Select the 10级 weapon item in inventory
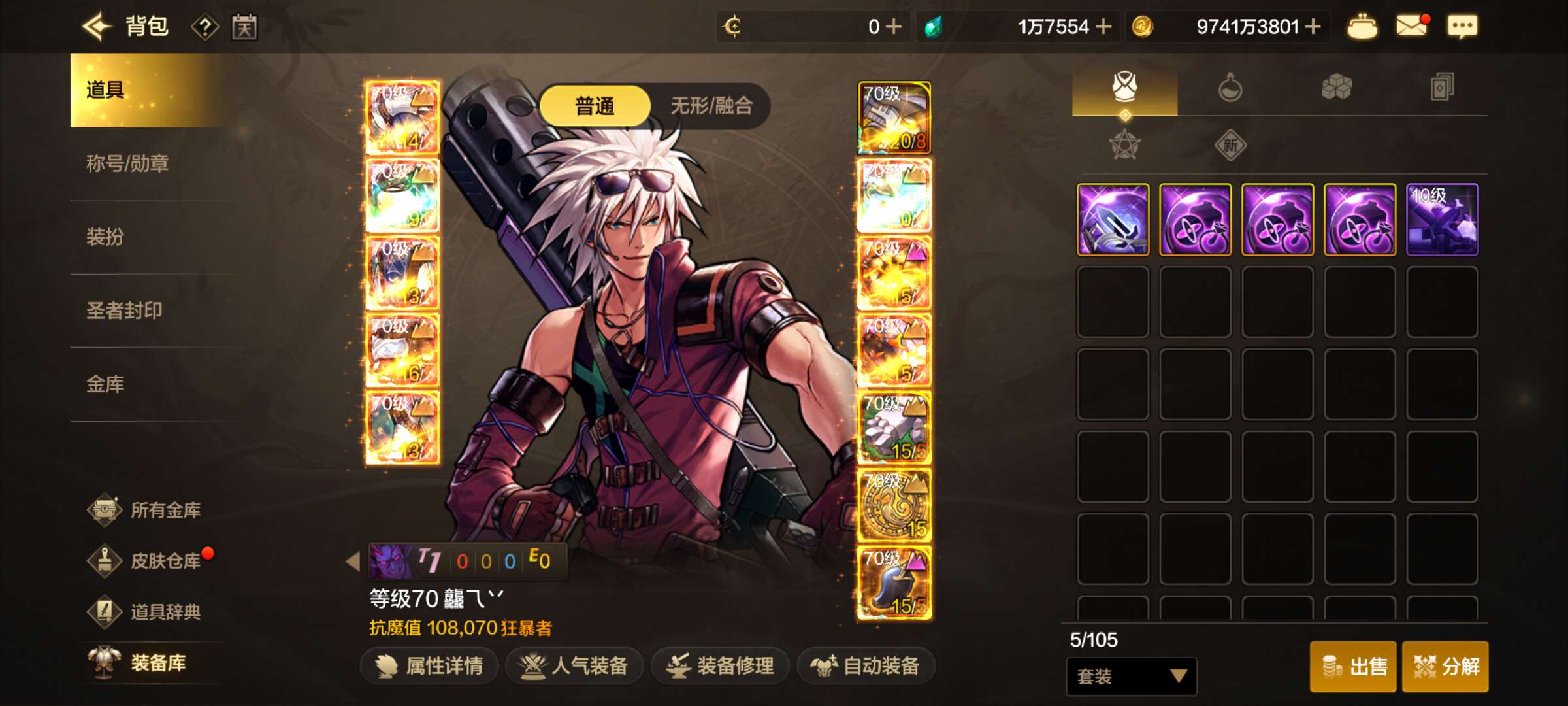Image resolution: width=1568 pixels, height=706 pixels. (1442, 220)
